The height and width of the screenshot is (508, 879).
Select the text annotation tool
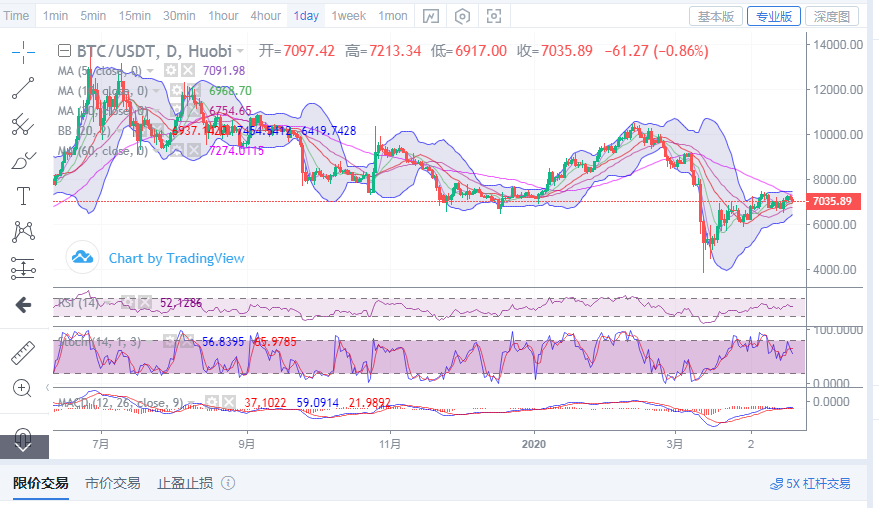[x=23, y=196]
